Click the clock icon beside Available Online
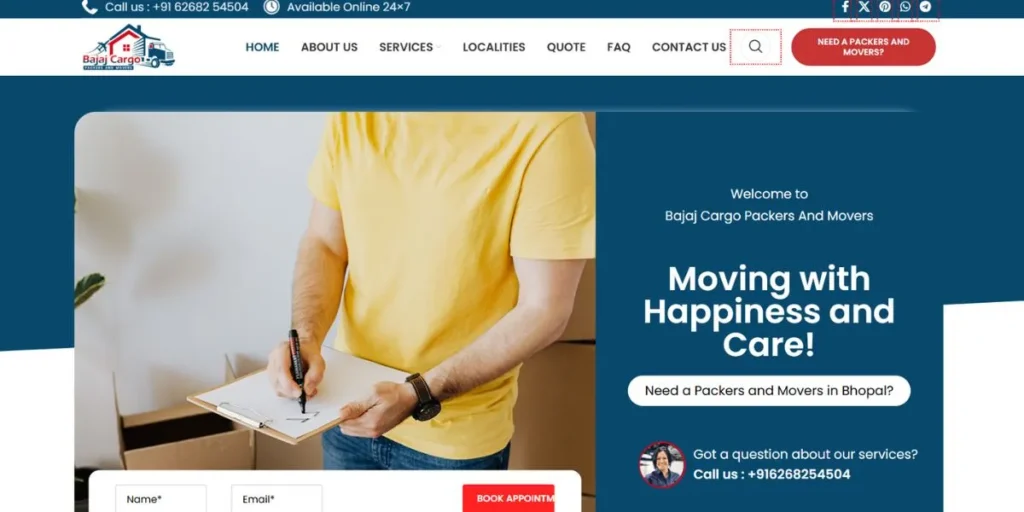Screen dimensions: 1024x512 (271, 7)
